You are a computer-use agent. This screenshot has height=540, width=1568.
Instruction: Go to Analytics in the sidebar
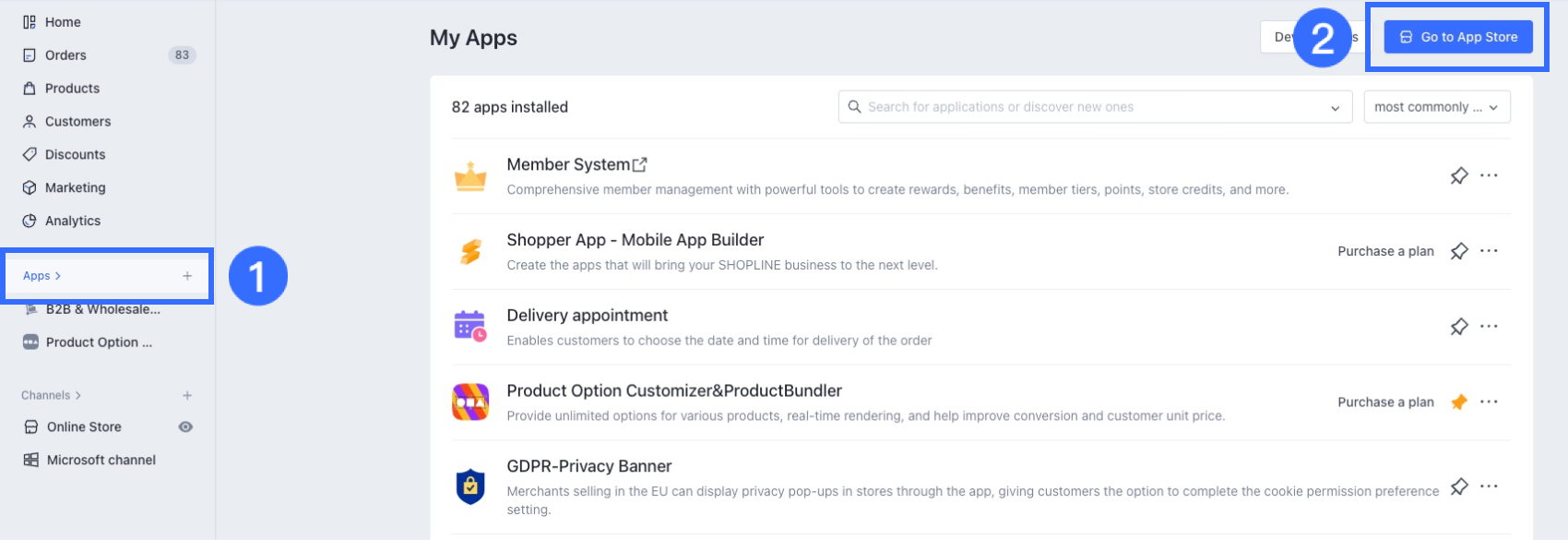point(73,221)
